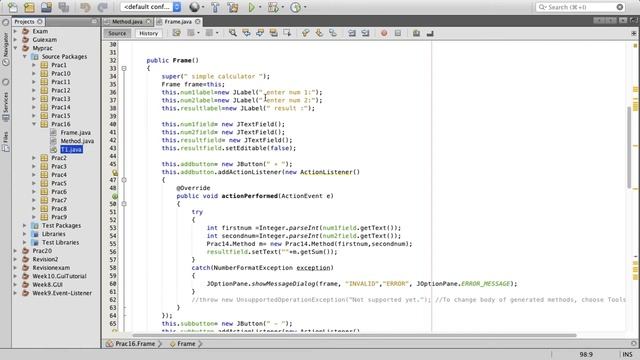
Task: Switch editor to Source view
Action: [x=117, y=33]
